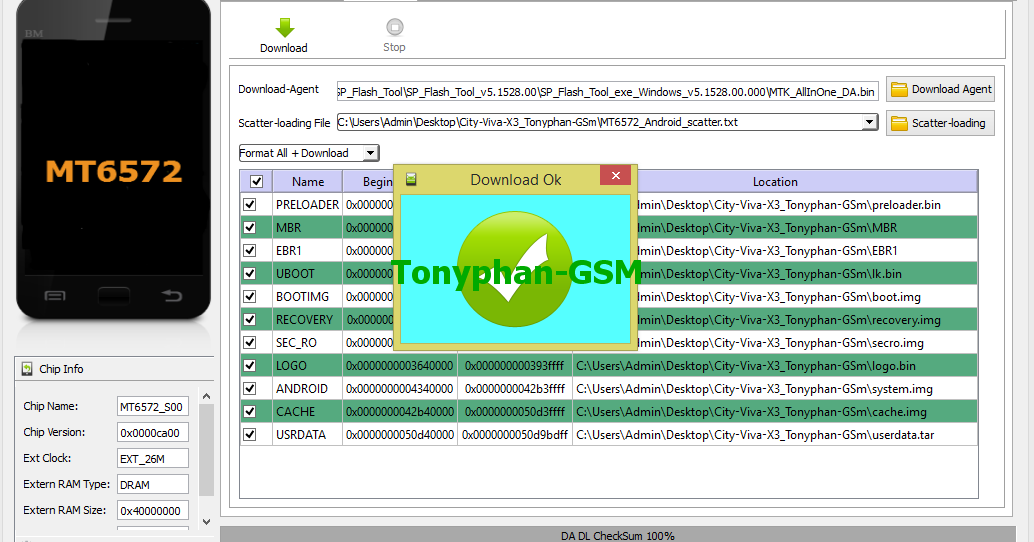Uncheck the EBR1 partition checkbox

coord(249,251)
